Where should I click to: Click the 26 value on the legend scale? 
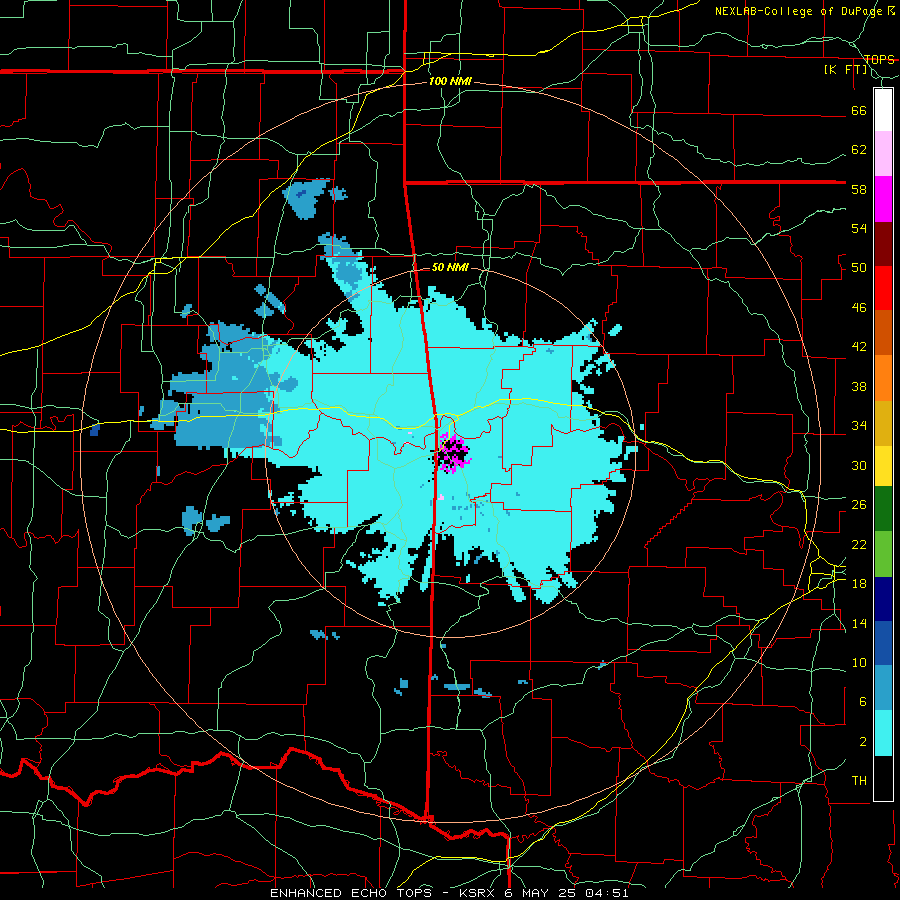[x=859, y=505]
